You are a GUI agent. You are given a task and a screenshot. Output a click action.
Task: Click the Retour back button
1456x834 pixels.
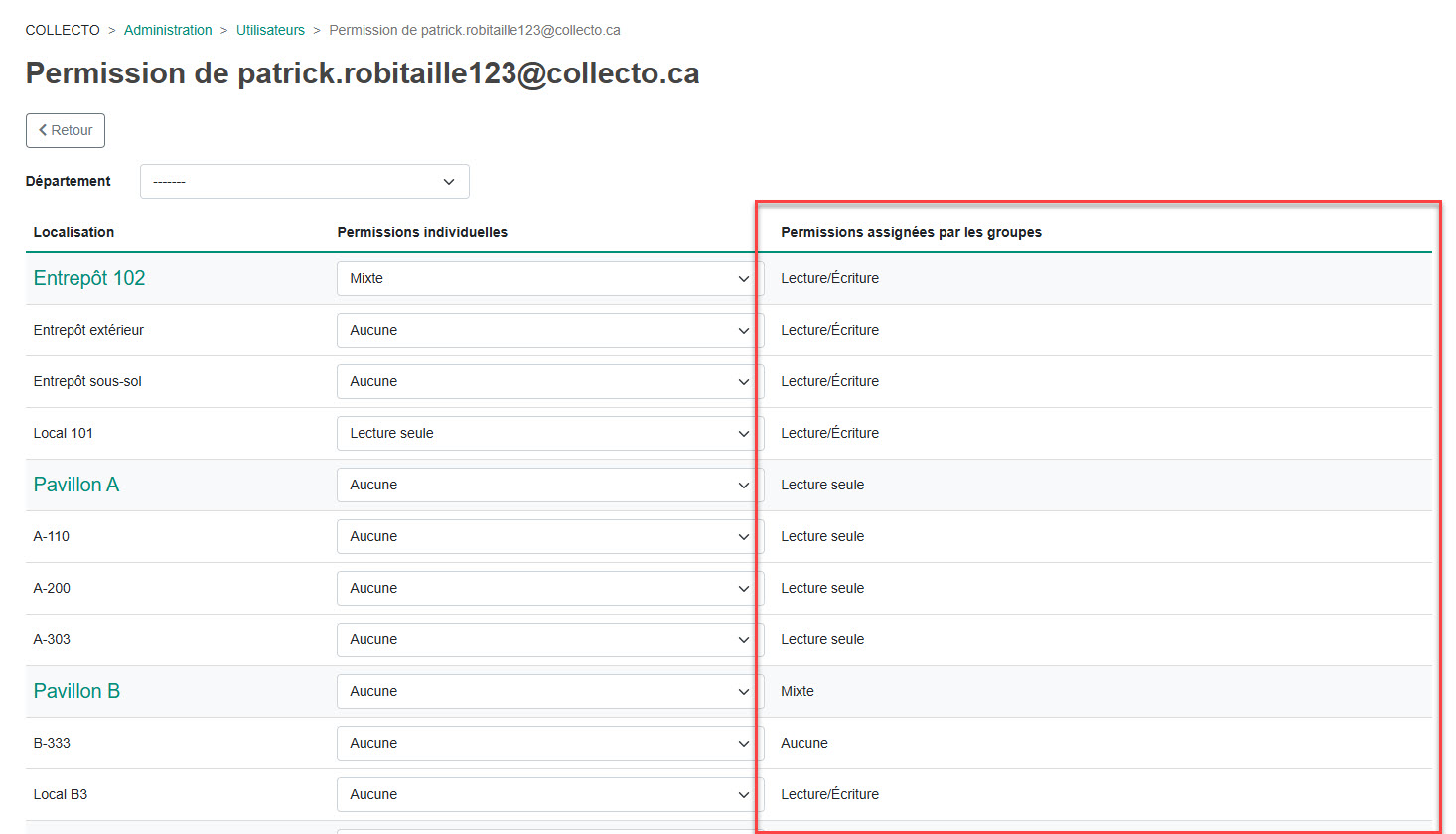click(x=66, y=130)
